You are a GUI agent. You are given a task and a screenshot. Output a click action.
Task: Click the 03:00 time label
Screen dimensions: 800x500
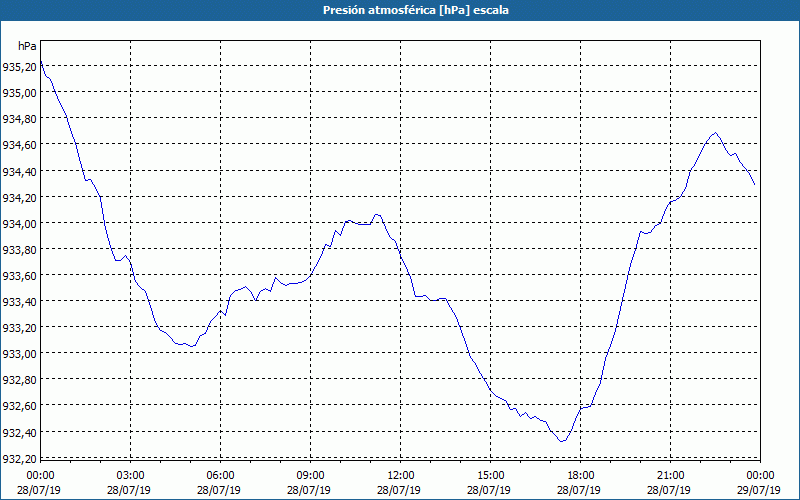click(x=131, y=476)
